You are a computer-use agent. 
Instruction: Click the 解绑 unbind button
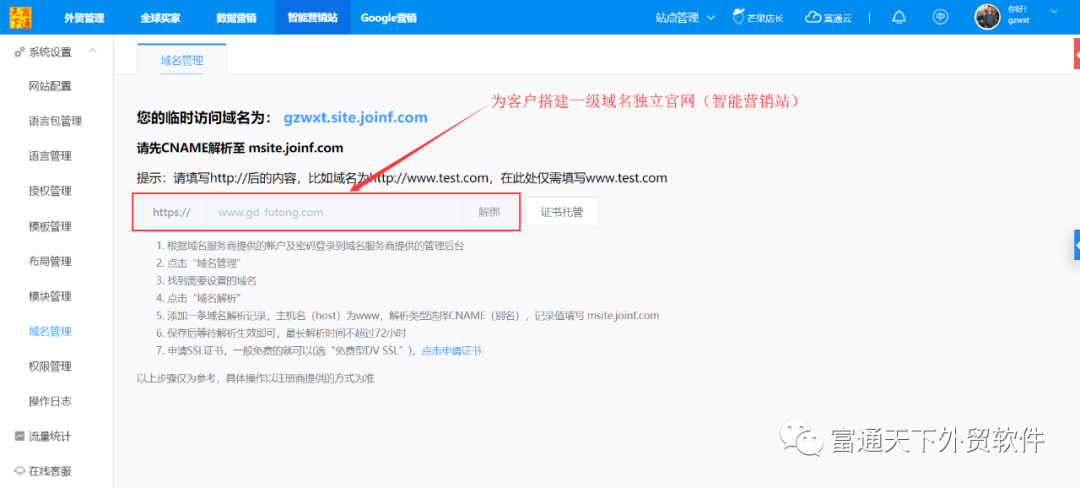click(489, 212)
